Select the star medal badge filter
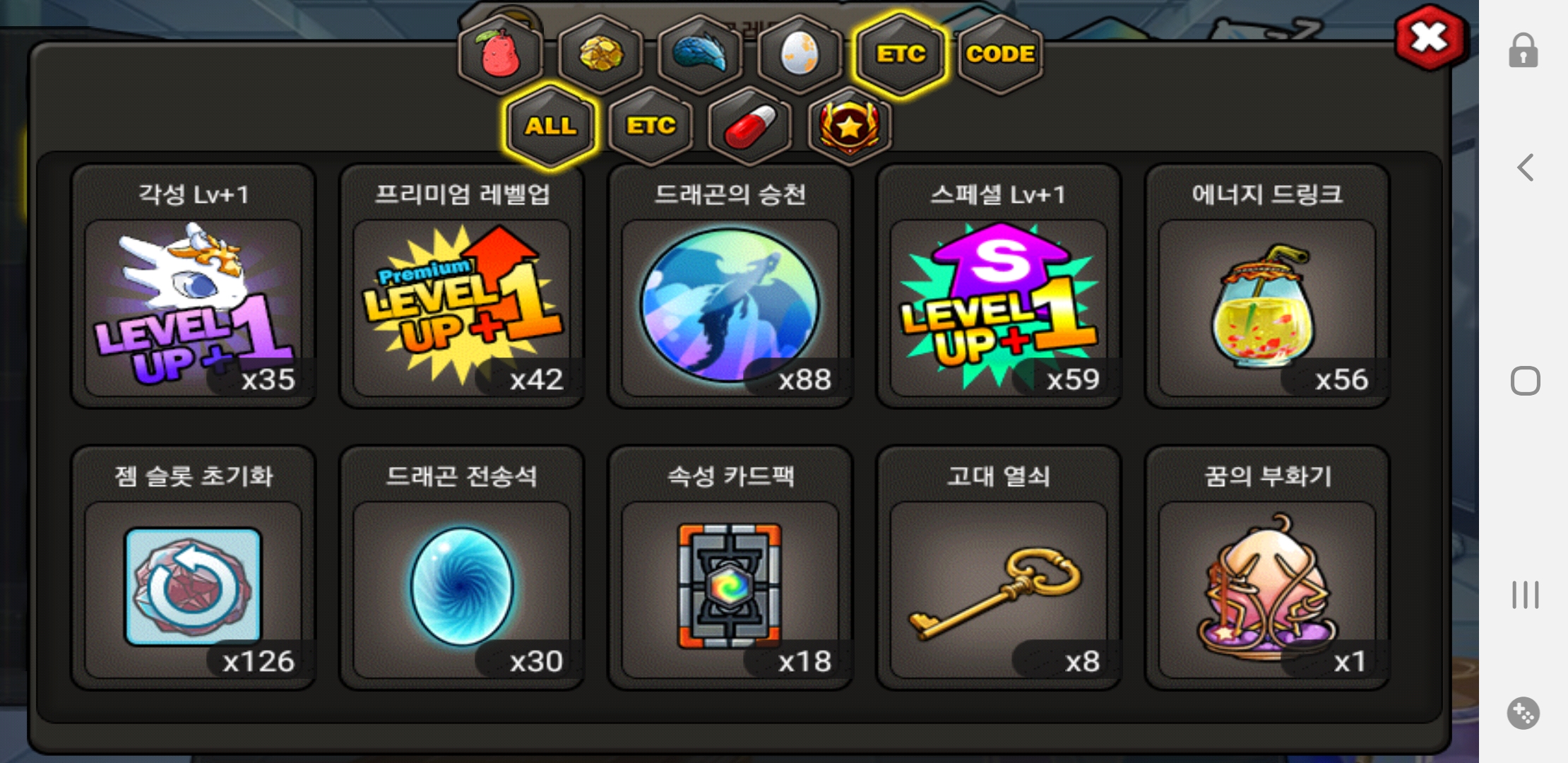Screen dimensions: 1568x763 [x=850, y=127]
